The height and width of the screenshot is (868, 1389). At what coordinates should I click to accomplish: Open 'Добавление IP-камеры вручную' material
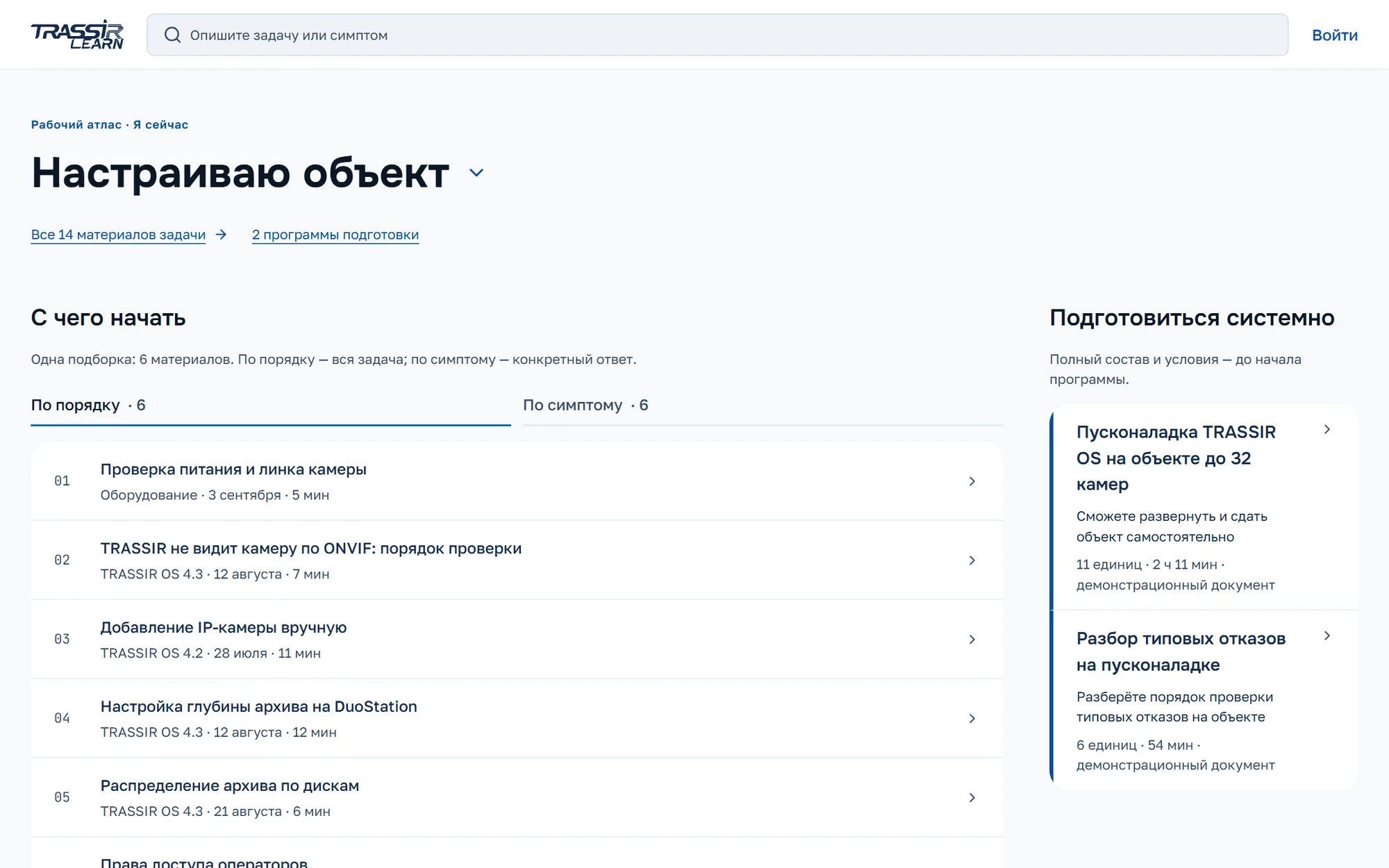[x=517, y=640]
